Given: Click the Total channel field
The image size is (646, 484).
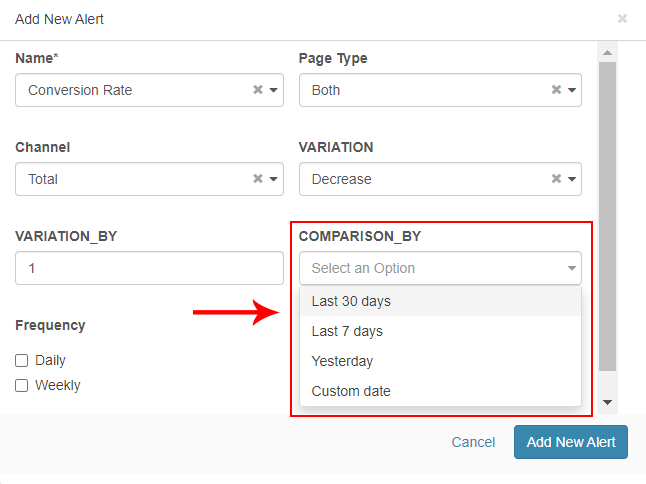Looking at the screenshot, I should tap(149, 179).
